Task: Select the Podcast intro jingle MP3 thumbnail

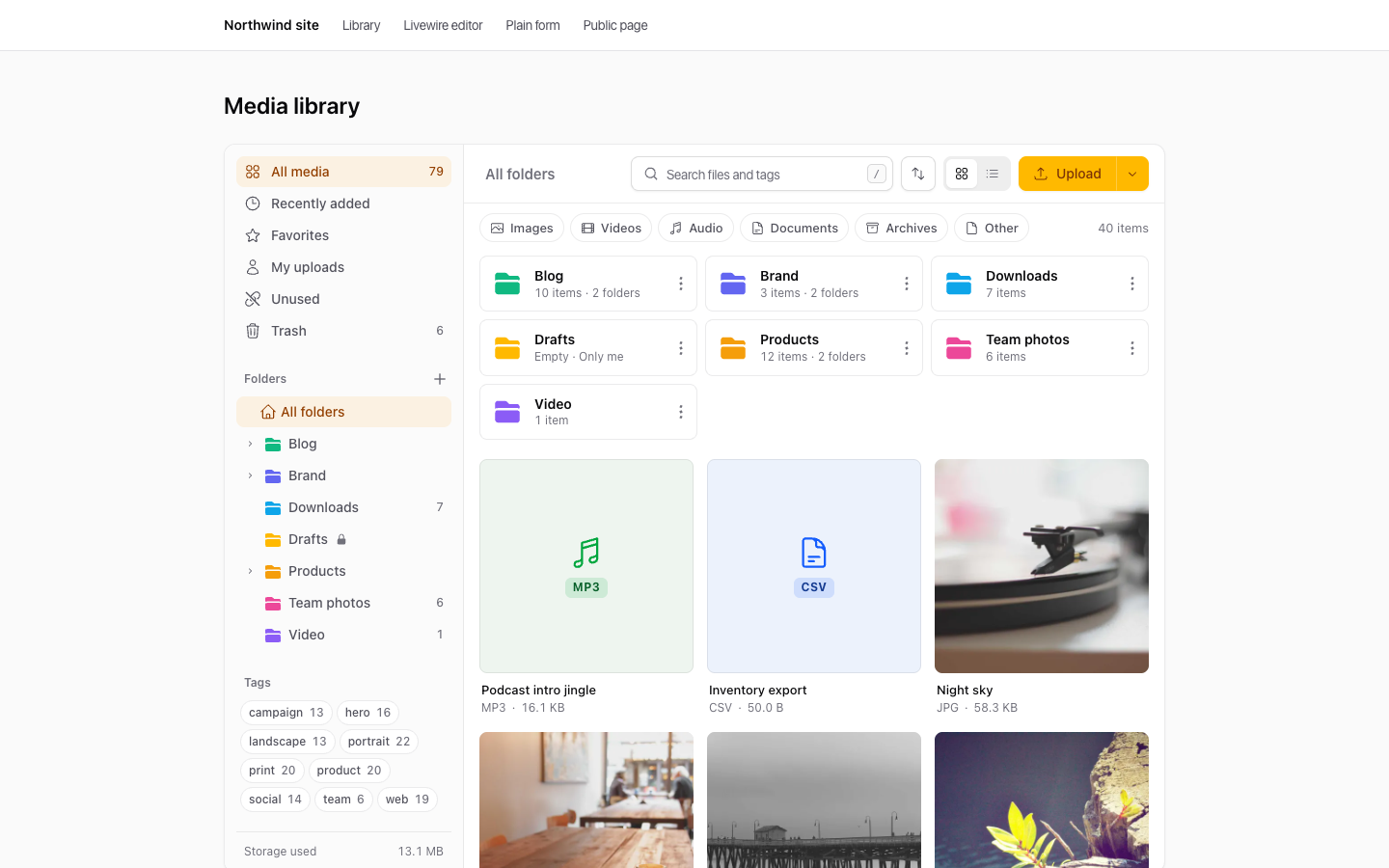Action: (586, 566)
